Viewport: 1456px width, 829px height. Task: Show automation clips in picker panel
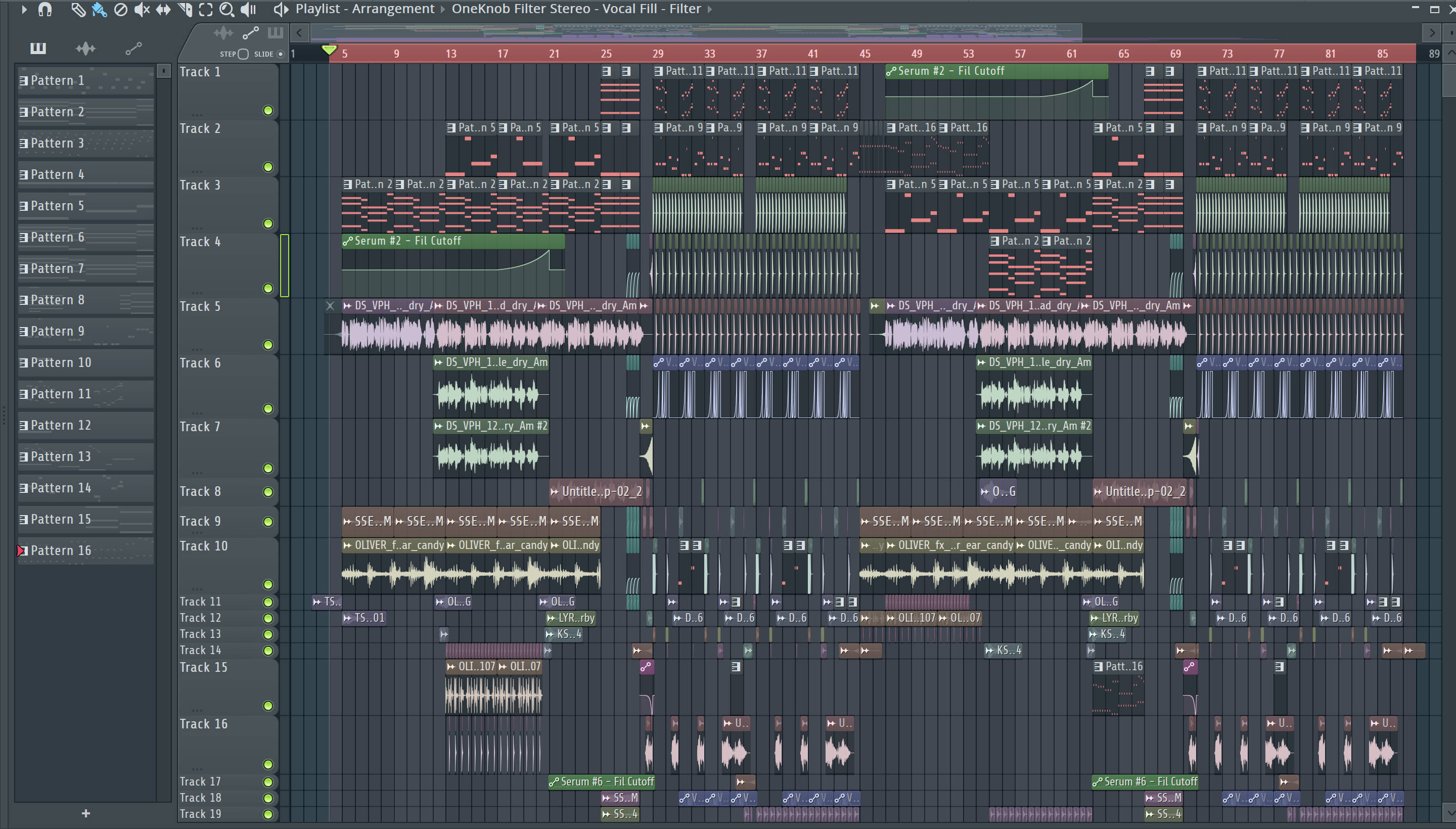(x=133, y=49)
